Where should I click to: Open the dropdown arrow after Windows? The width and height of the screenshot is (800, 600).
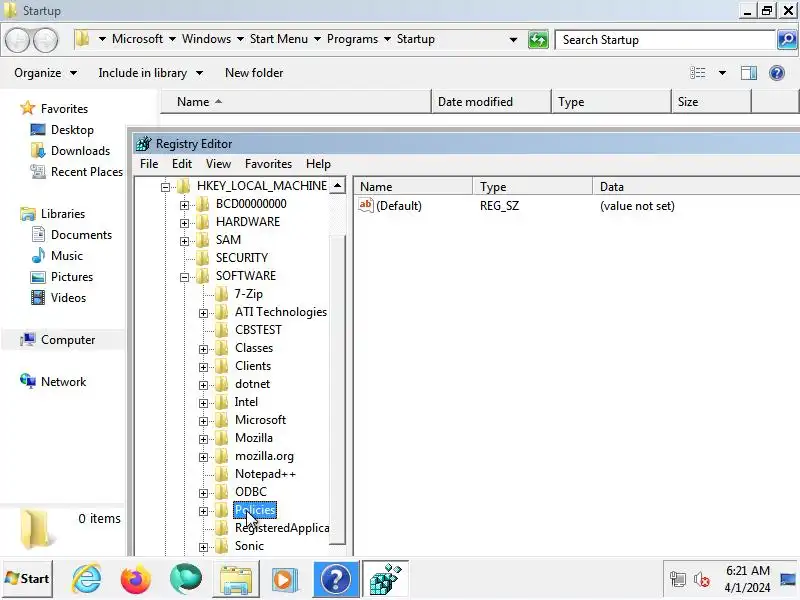[x=240, y=39]
